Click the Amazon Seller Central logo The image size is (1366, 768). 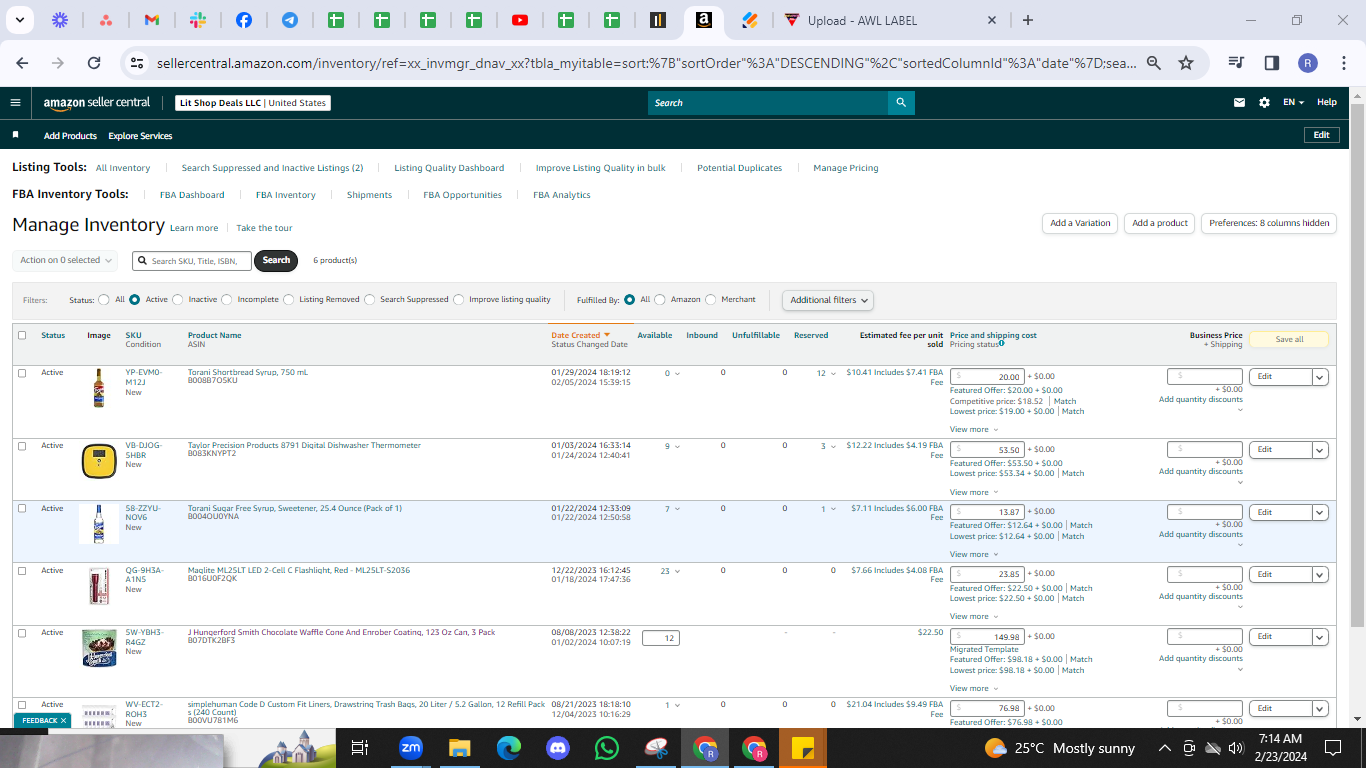pos(97,102)
